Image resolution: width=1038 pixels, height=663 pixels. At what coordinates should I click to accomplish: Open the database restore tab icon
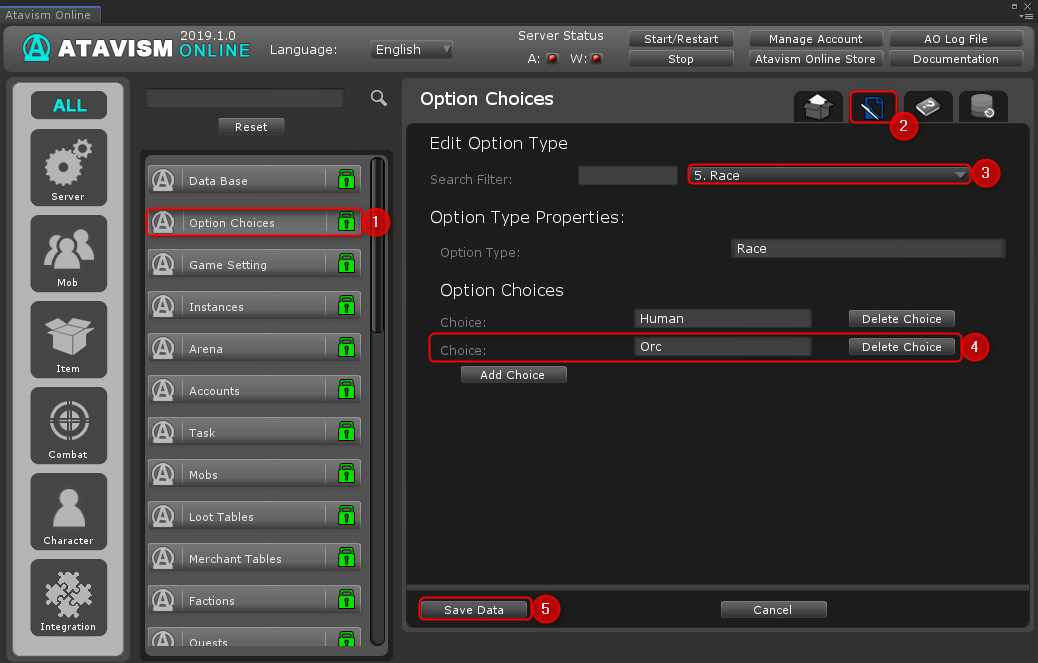(982, 107)
